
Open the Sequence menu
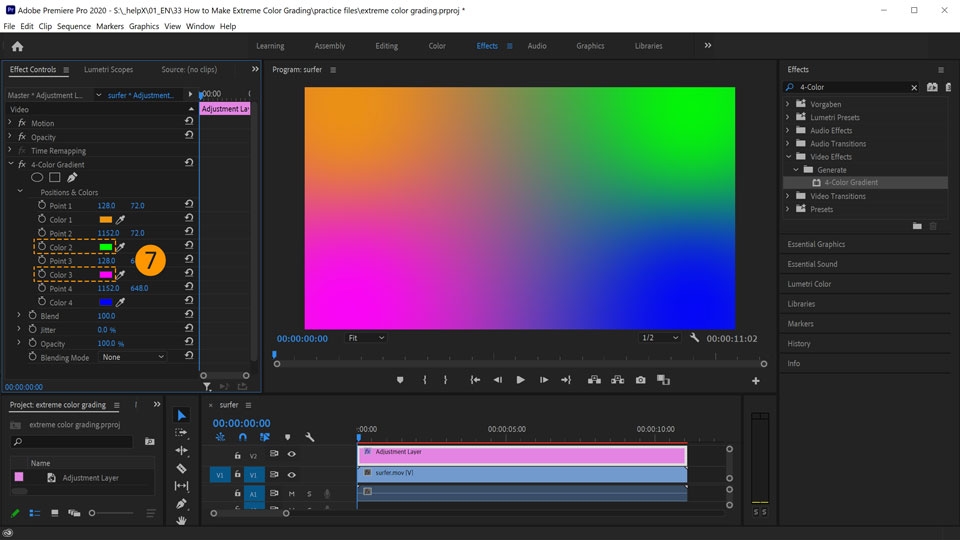73,26
